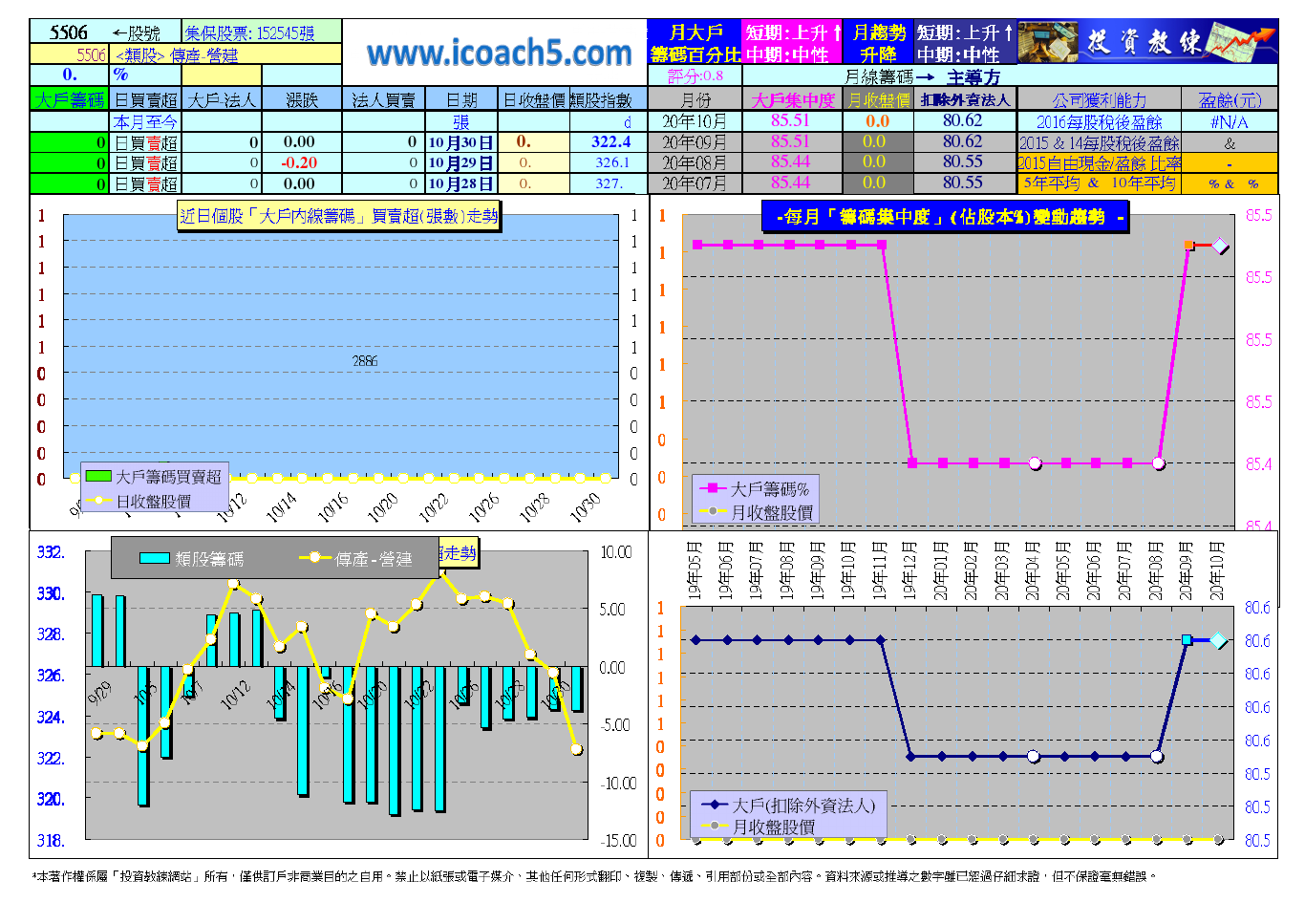This screenshot has height=924, width=1305.
Task: Click the diamond endpoint on navy line chart
Action: coord(1218,640)
